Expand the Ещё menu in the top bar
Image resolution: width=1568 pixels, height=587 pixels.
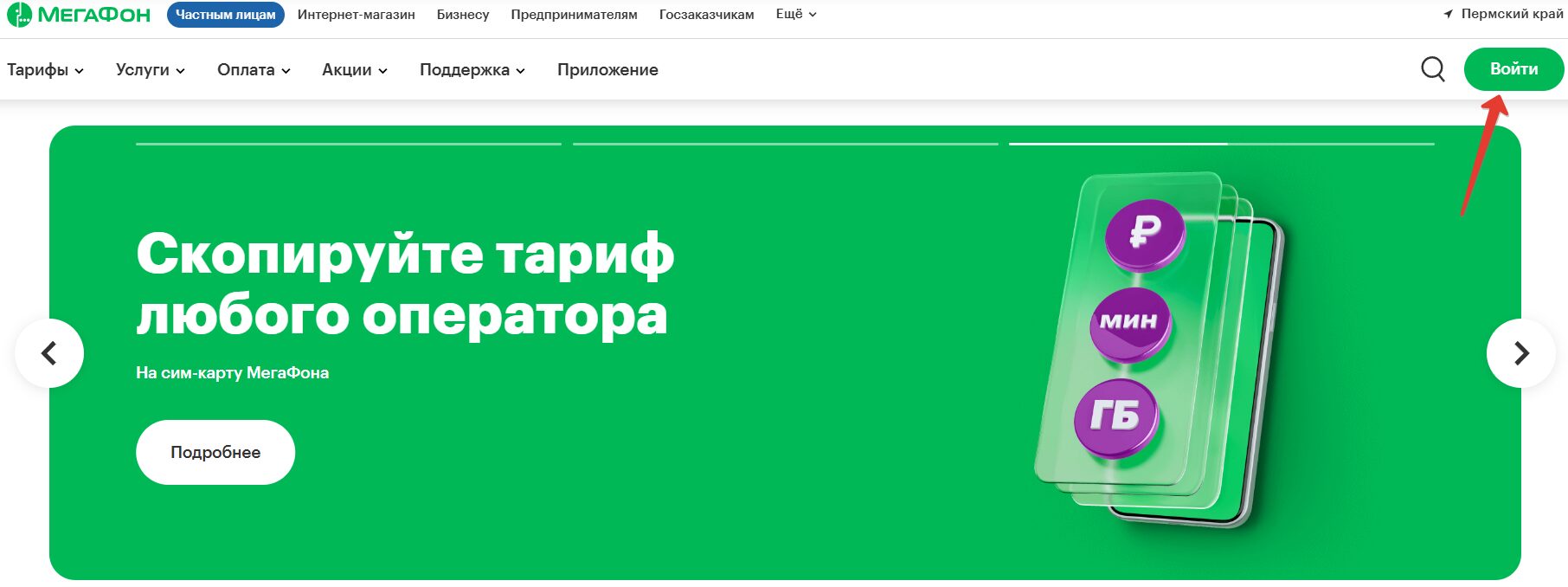(796, 15)
